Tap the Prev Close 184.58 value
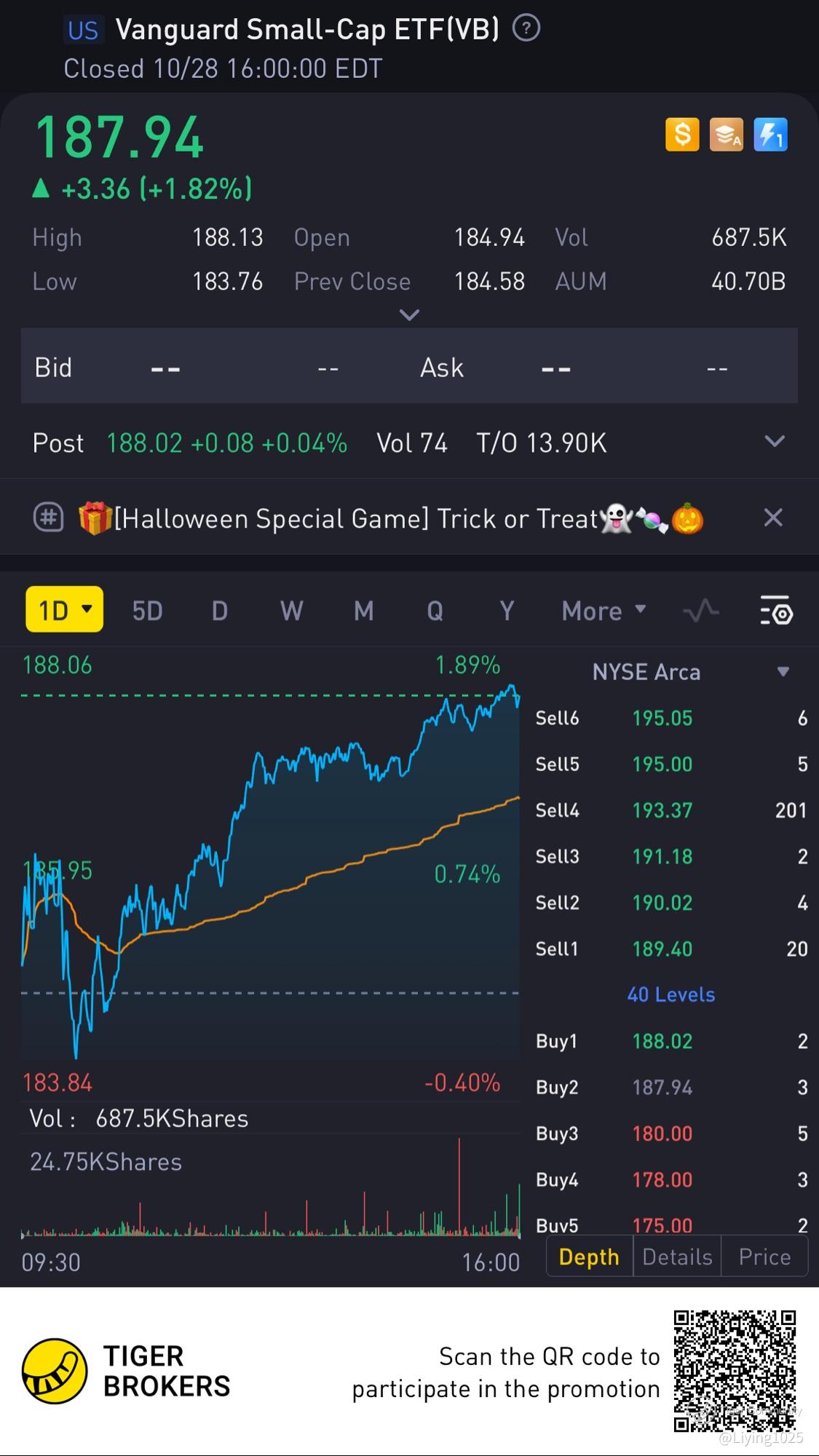This screenshot has height=1456, width=819. pyautogui.click(x=489, y=281)
